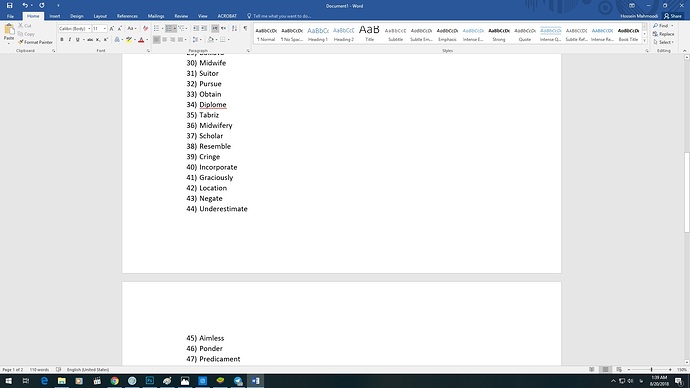This screenshot has height=388, width=690.
Task: Switch to the Insert tab
Action: [55, 16]
